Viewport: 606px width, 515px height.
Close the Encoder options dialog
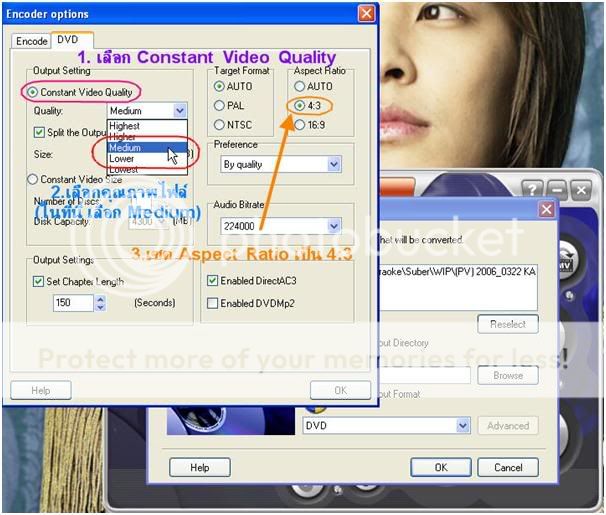(x=366, y=14)
